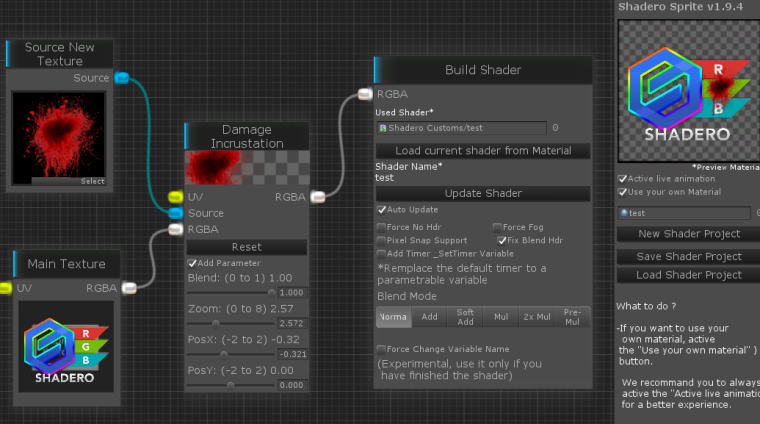Click the yellow UV input port of Main Texture
This screenshot has height=424, width=760.
point(5,288)
